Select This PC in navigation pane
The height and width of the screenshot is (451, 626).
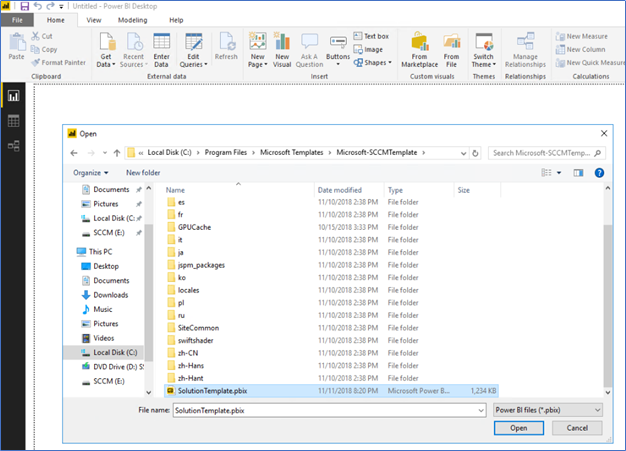pyautogui.click(x=94, y=252)
